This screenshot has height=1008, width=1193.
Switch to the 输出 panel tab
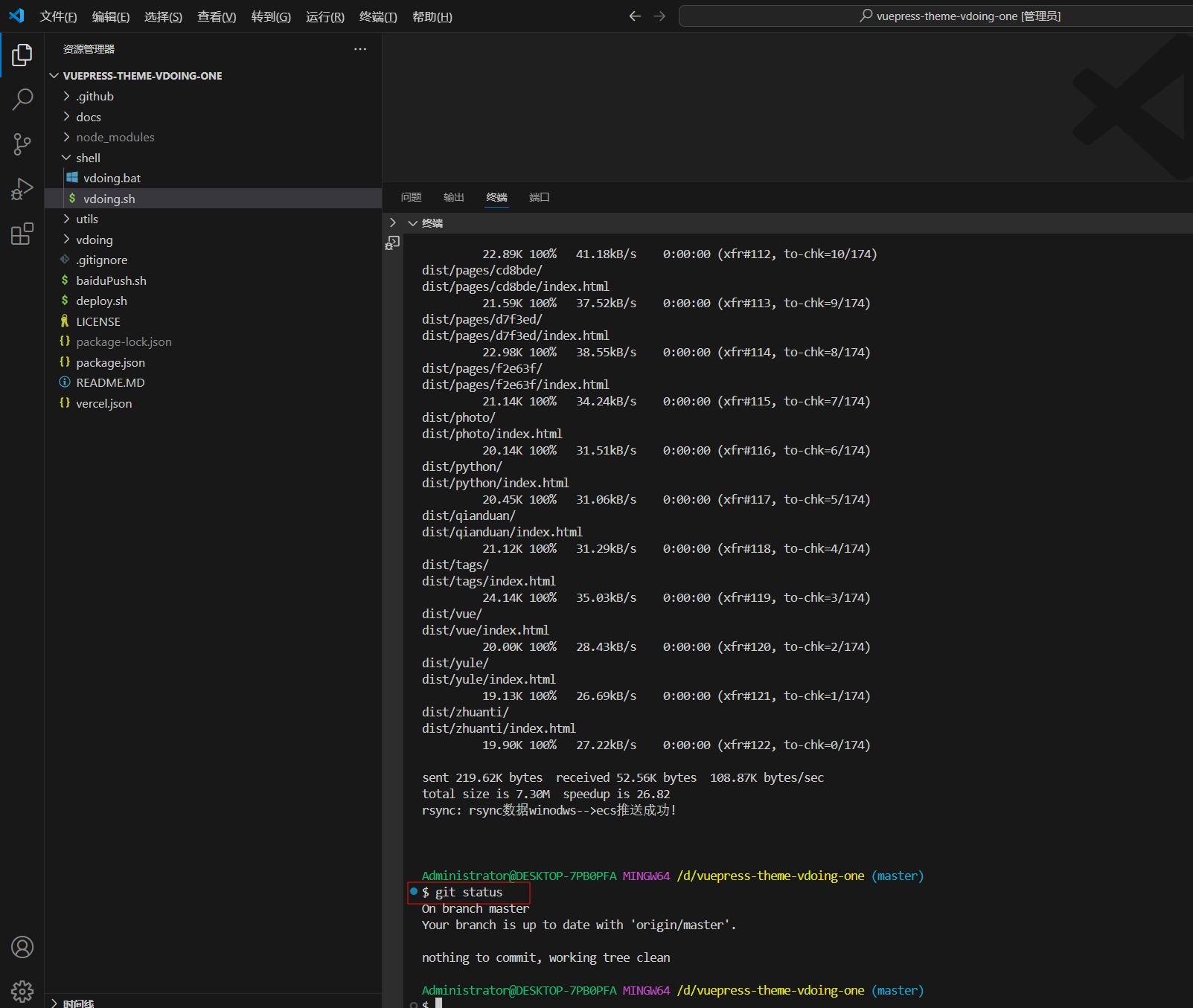point(454,197)
